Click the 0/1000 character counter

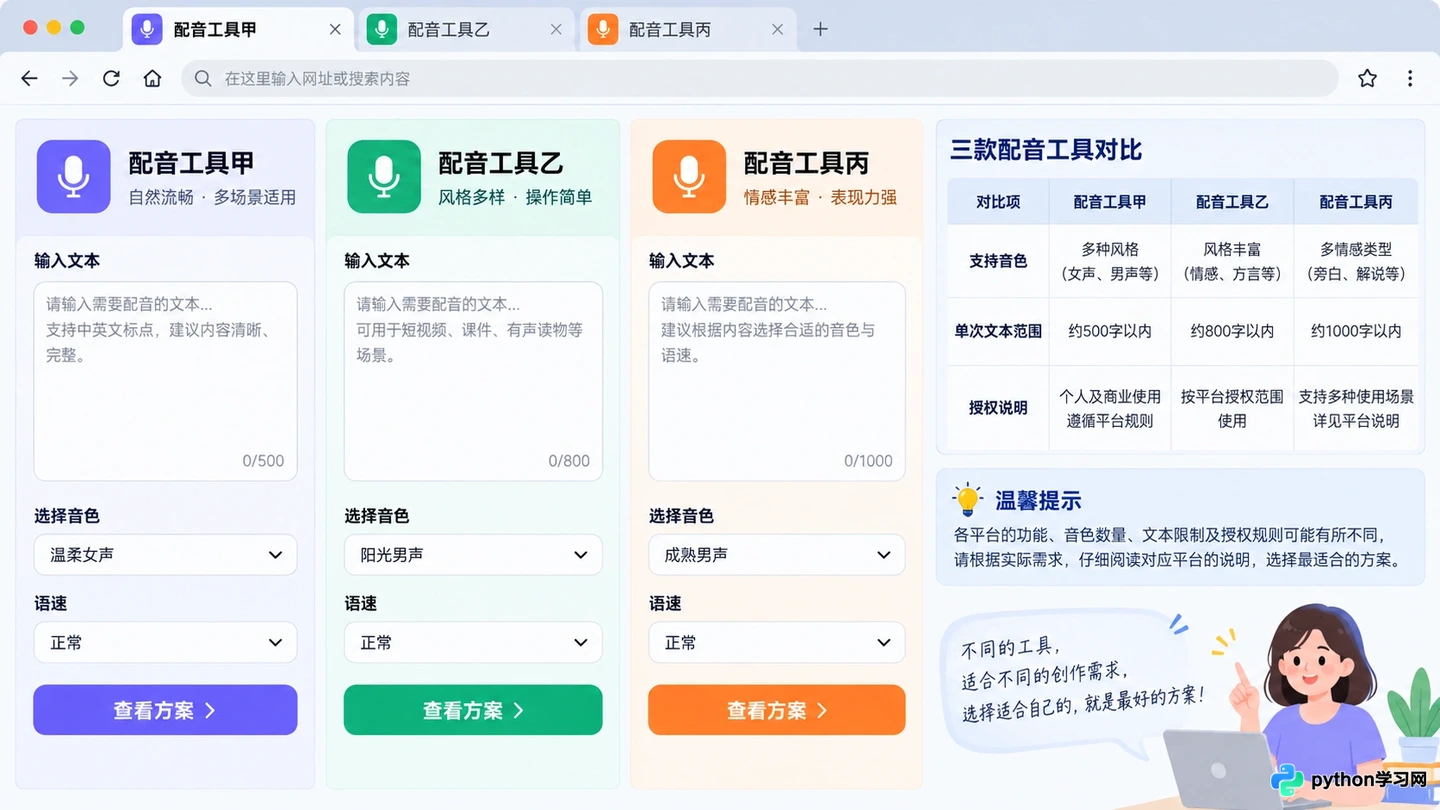pos(868,461)
